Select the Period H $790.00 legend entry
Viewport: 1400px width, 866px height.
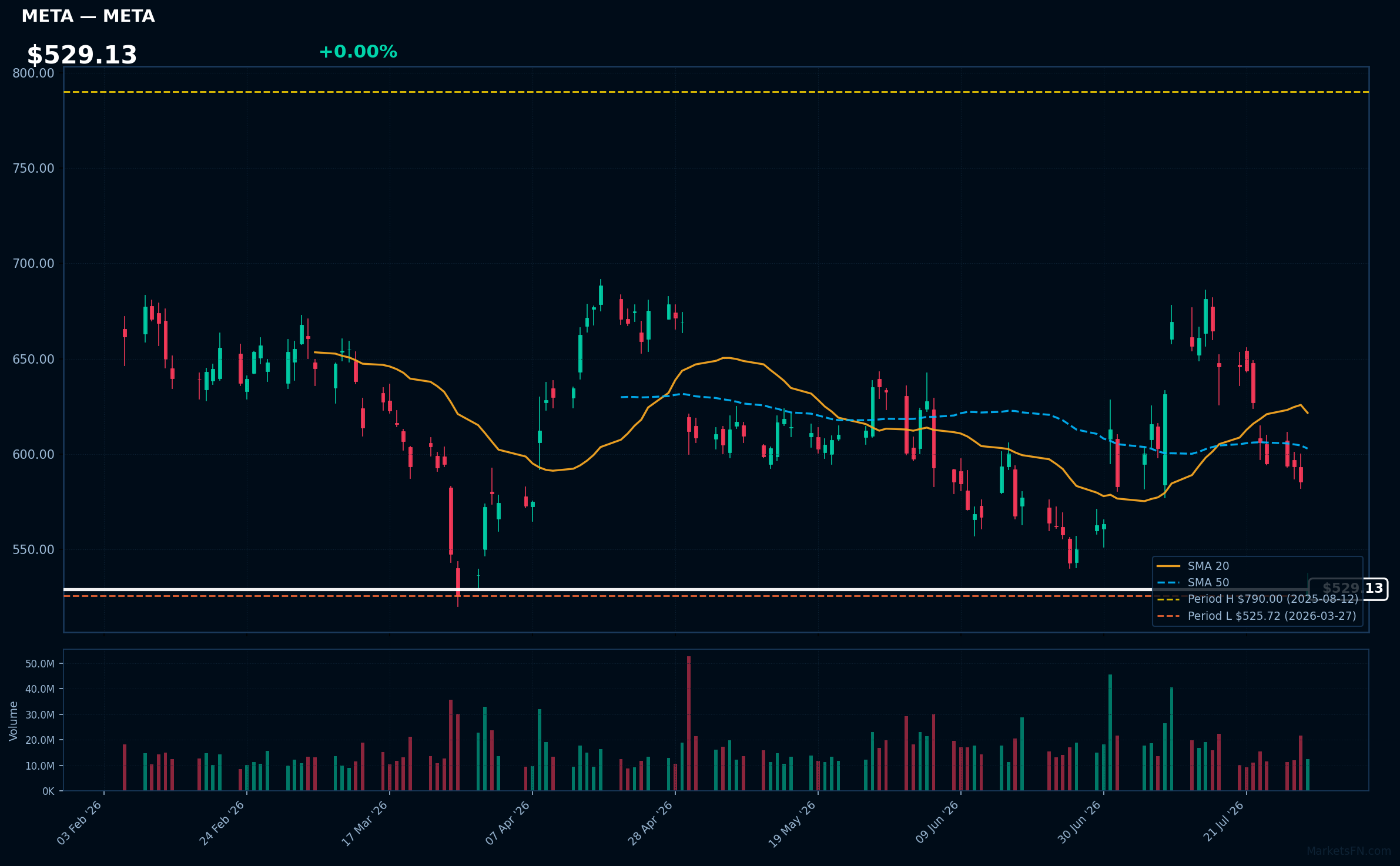point(1257,599)
